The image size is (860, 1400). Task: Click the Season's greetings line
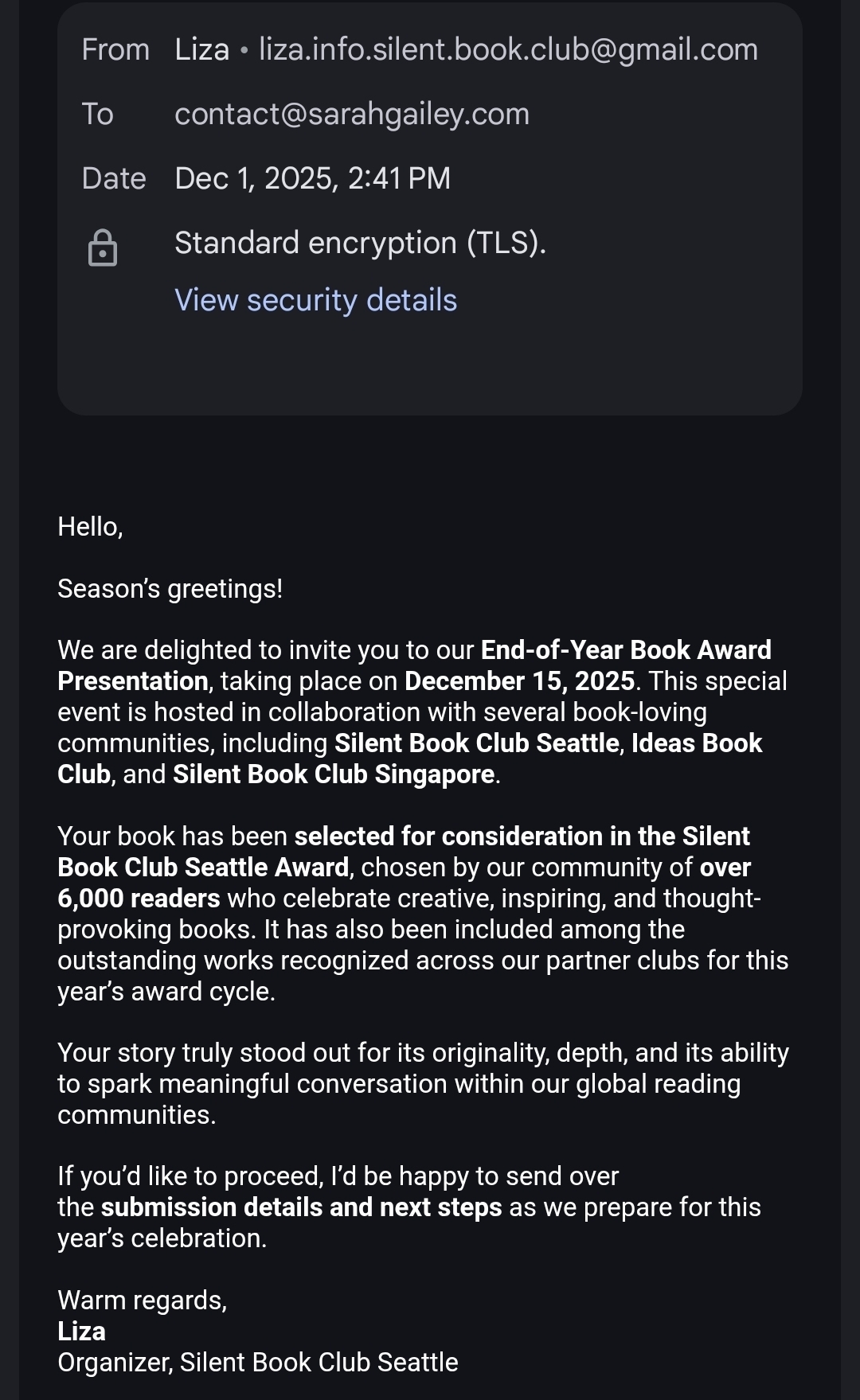click(x=170, y=588)
